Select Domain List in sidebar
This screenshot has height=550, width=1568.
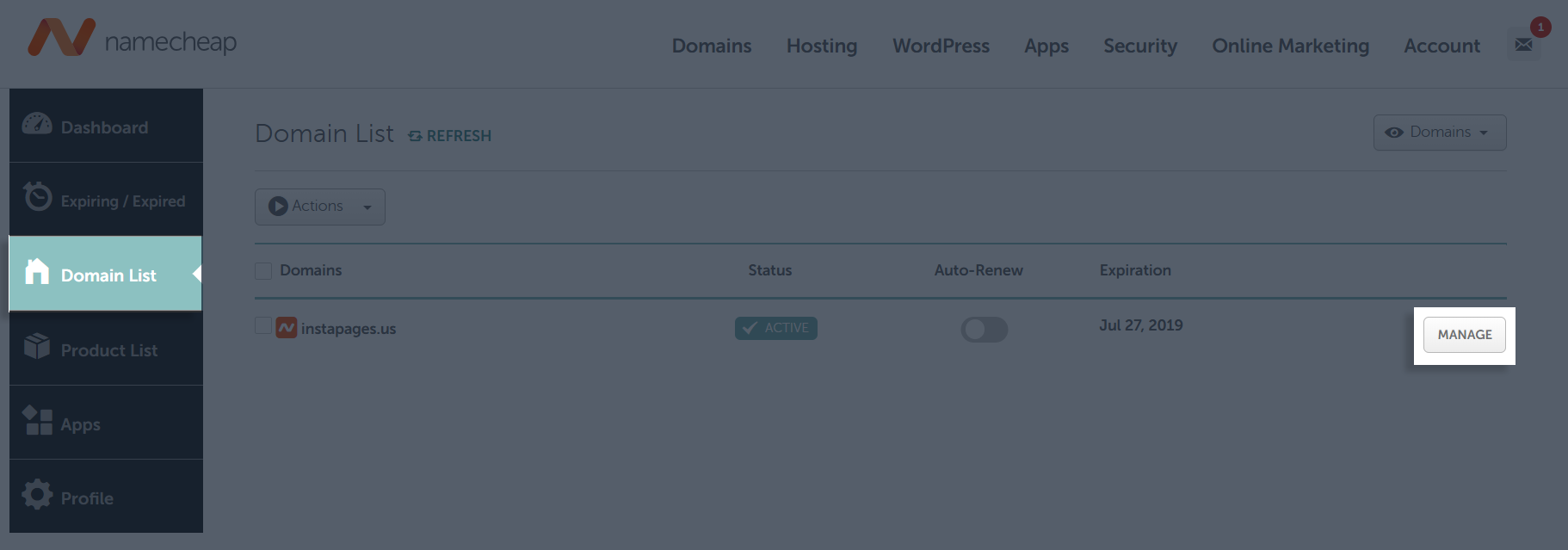[105, 274]
